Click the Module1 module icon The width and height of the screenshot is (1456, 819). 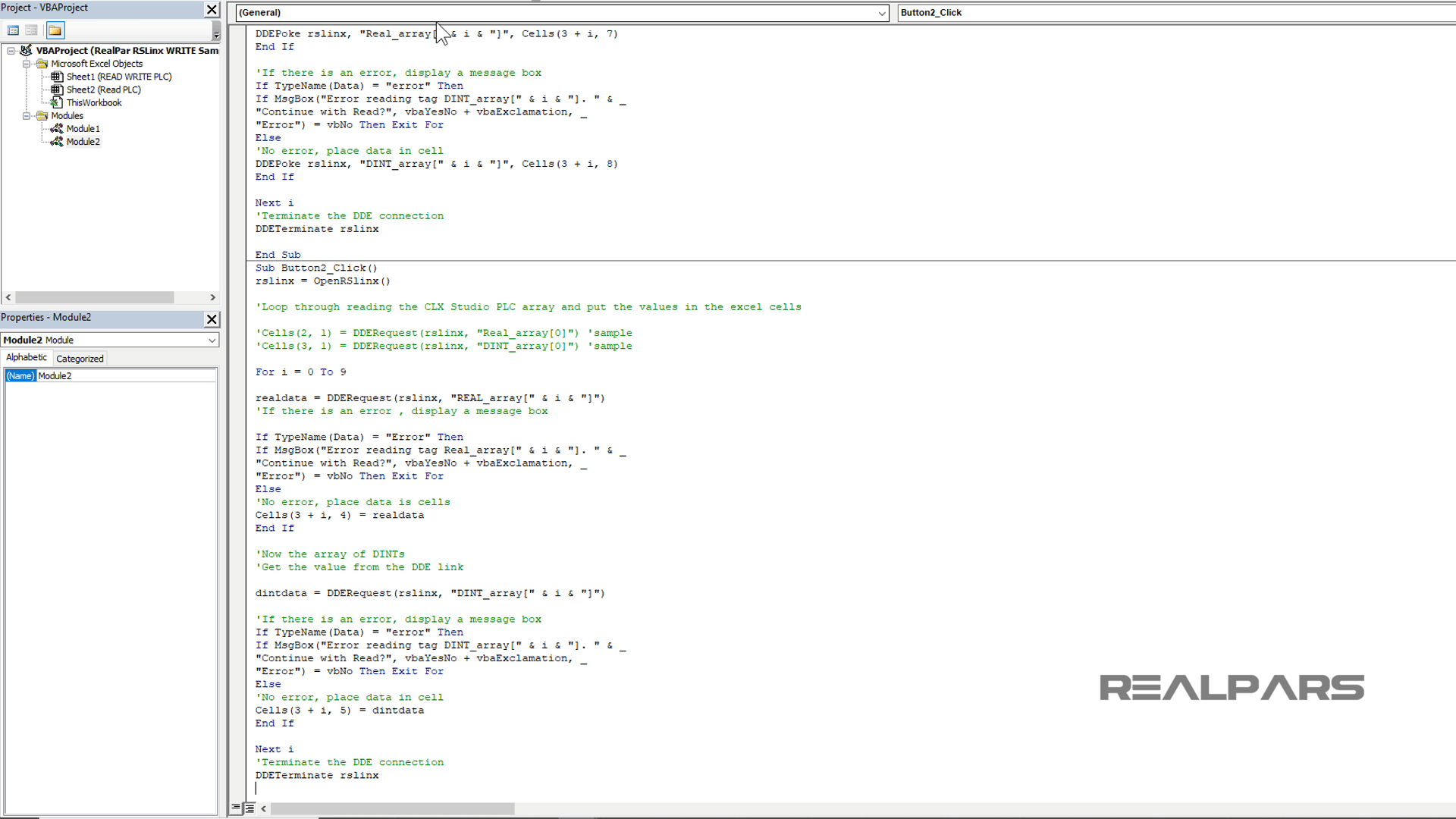[x=57, y=129]
